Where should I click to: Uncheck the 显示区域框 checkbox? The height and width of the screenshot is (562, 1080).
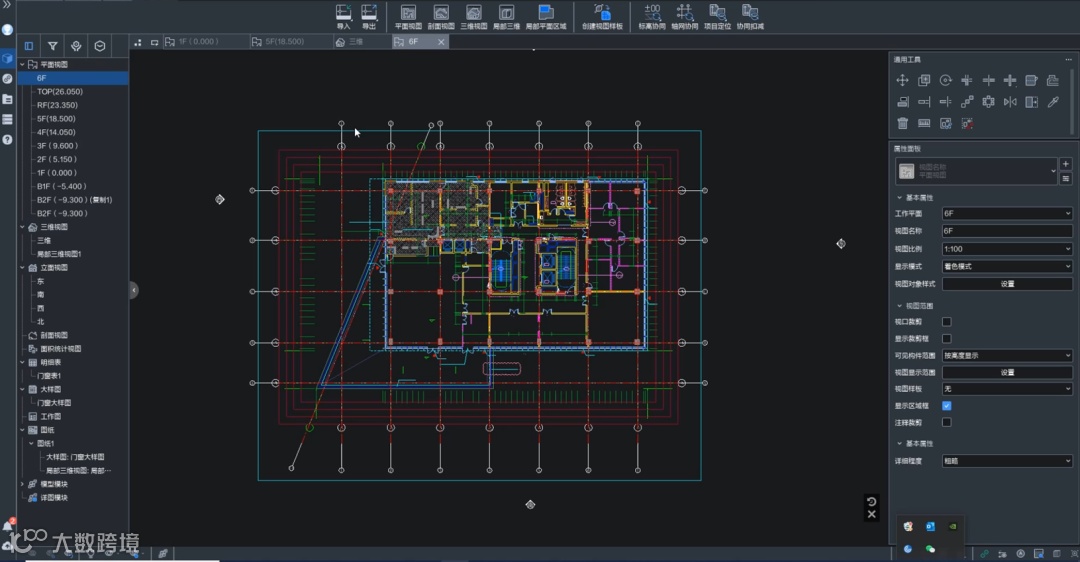946,406
